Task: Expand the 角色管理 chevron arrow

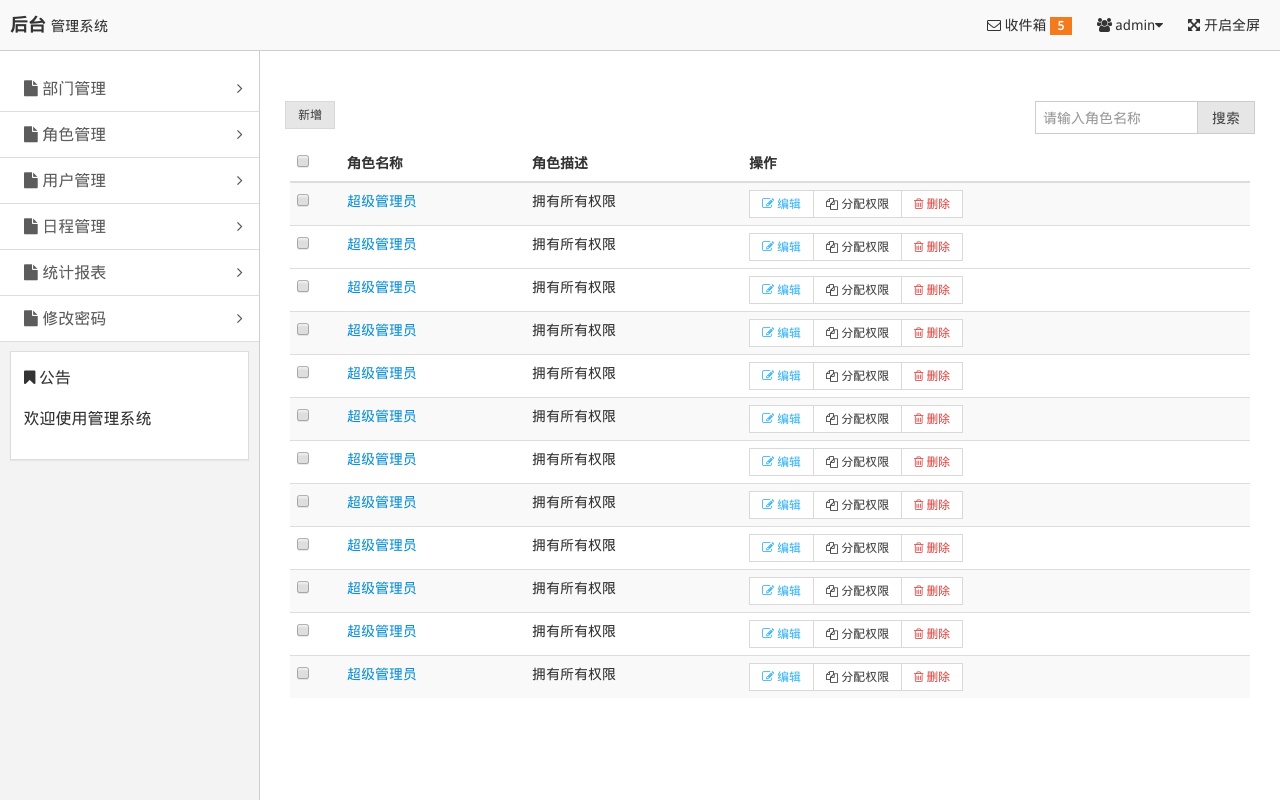Action: (x=240, y=134)
